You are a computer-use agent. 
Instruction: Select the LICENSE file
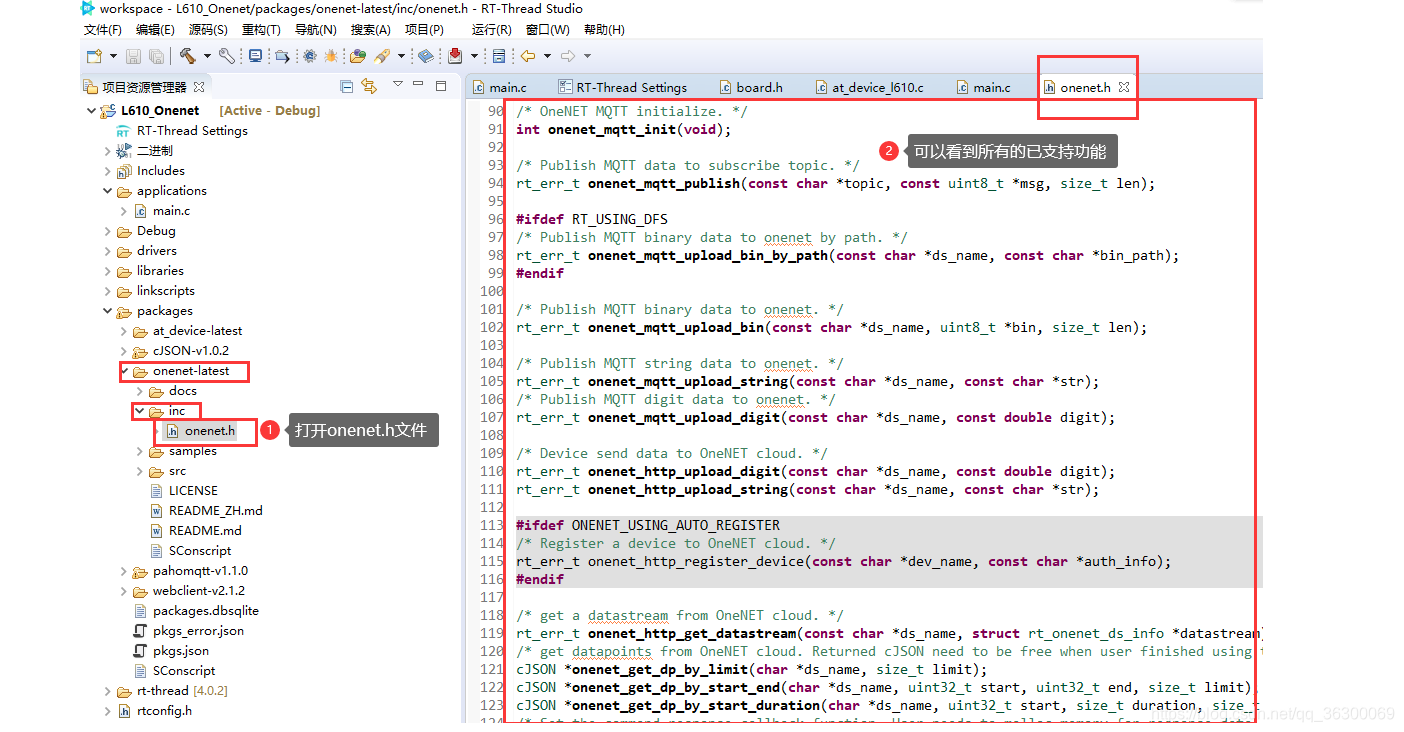183,491
